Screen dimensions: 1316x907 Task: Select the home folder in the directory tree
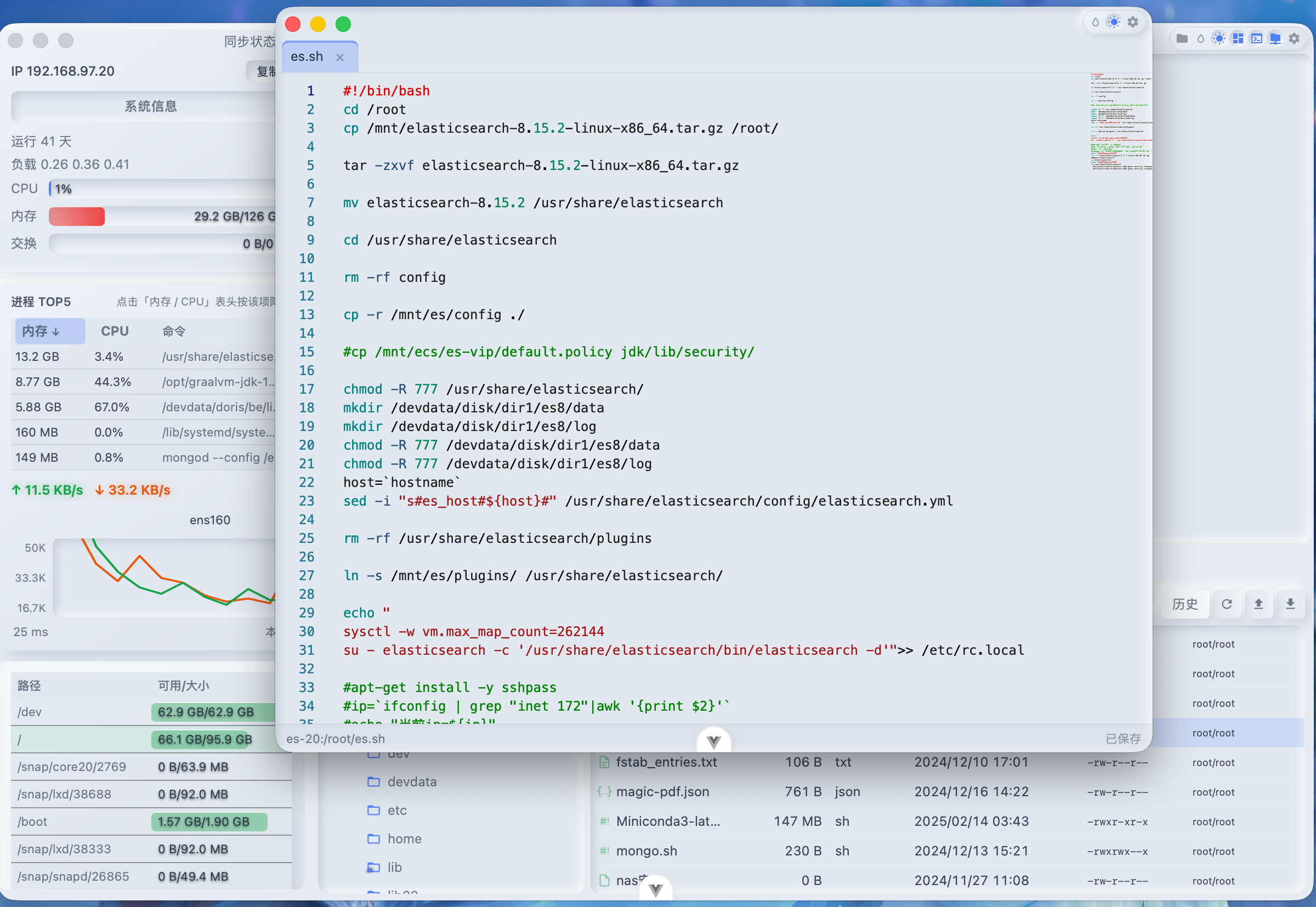click(x=405, y=839)
